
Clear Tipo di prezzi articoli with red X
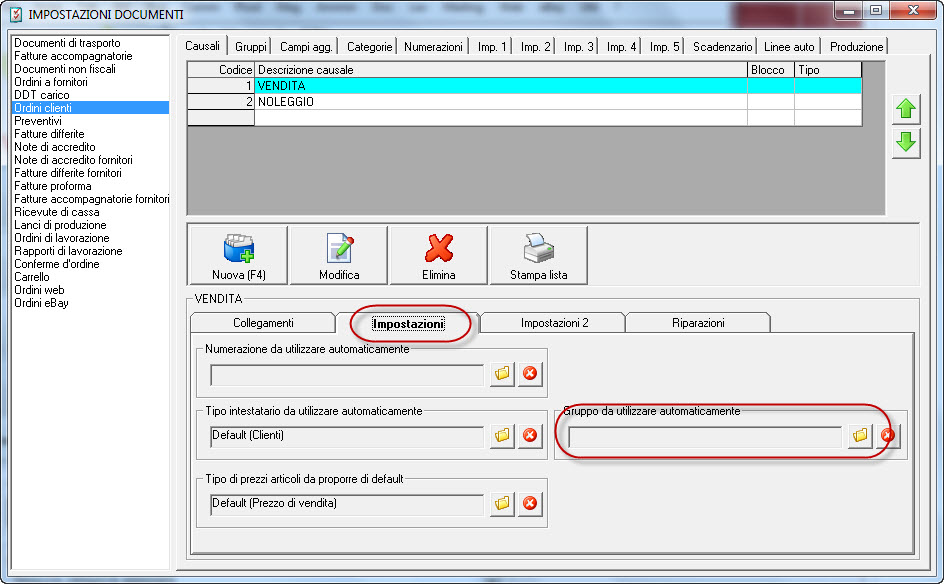pyautogui.click(x=530, y=503)
